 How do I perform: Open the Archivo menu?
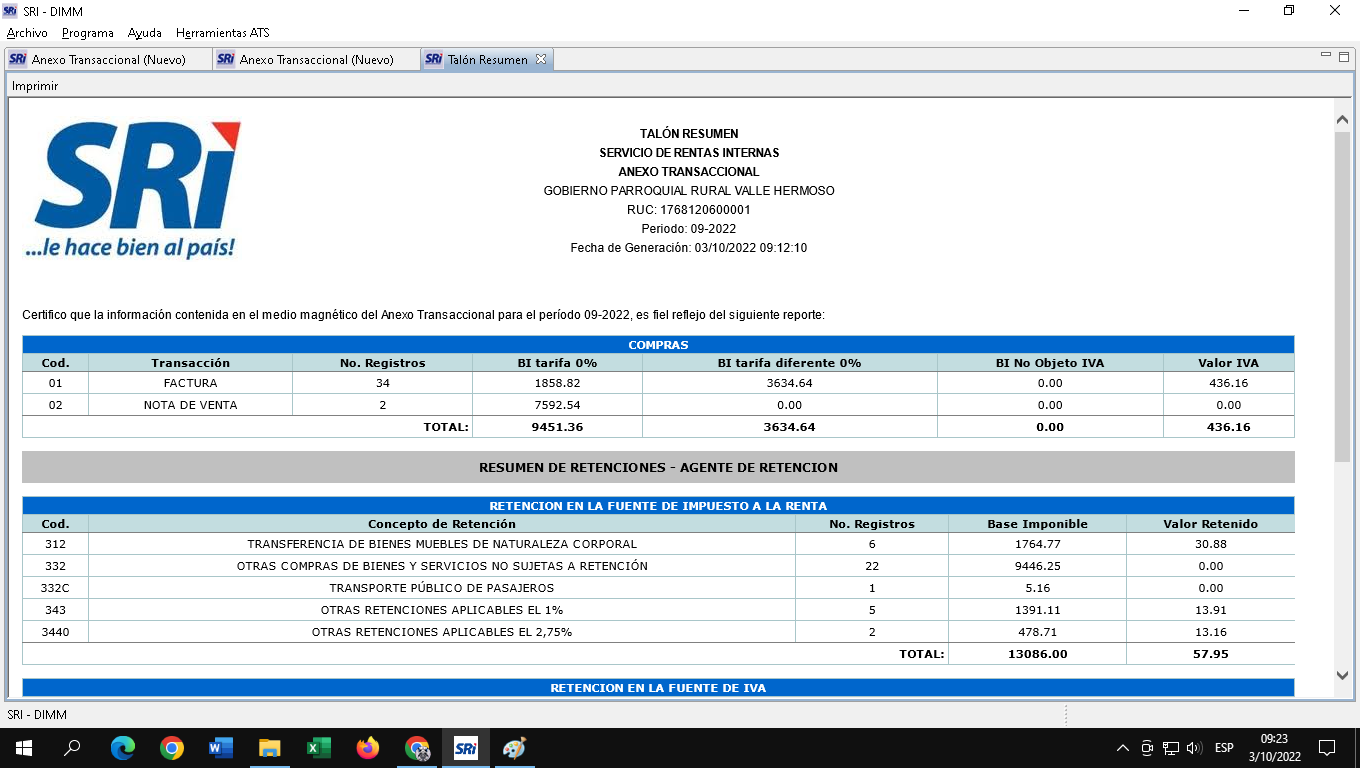[x=27, y=33]
